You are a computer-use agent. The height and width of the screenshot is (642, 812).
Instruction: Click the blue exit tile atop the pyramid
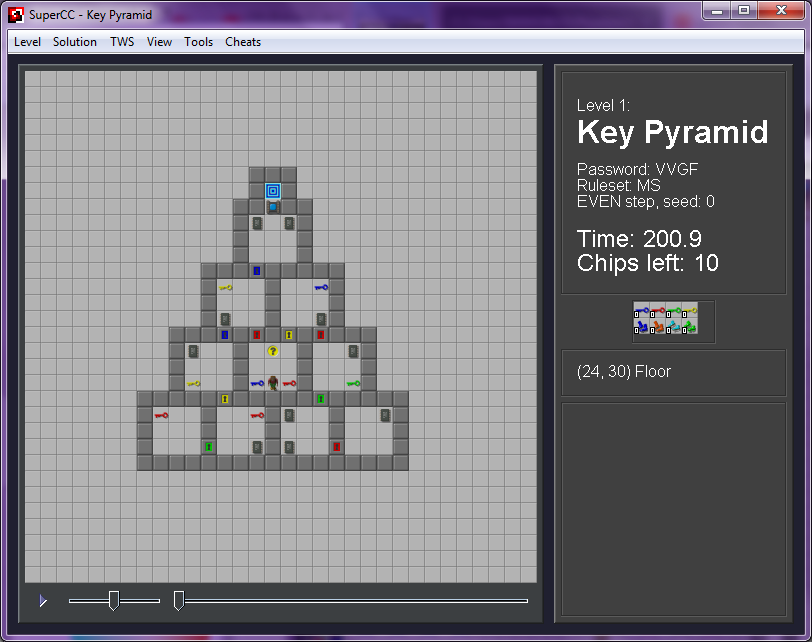(273, 191)
